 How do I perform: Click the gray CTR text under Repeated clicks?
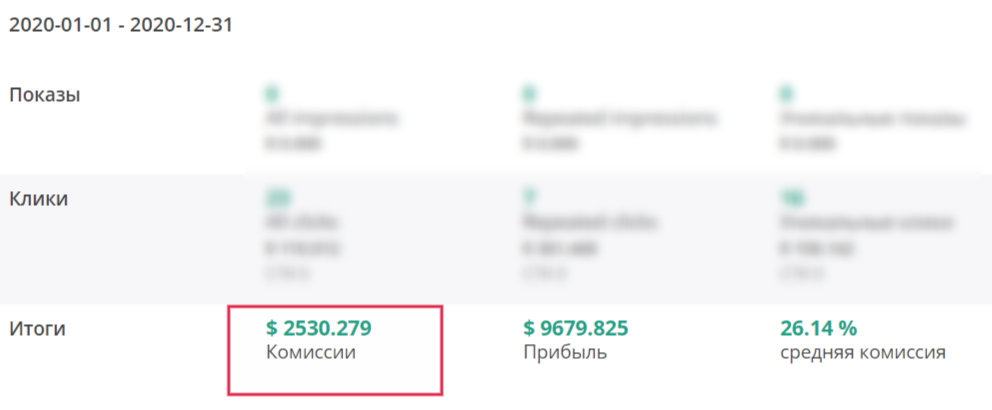tap(544, 274)
